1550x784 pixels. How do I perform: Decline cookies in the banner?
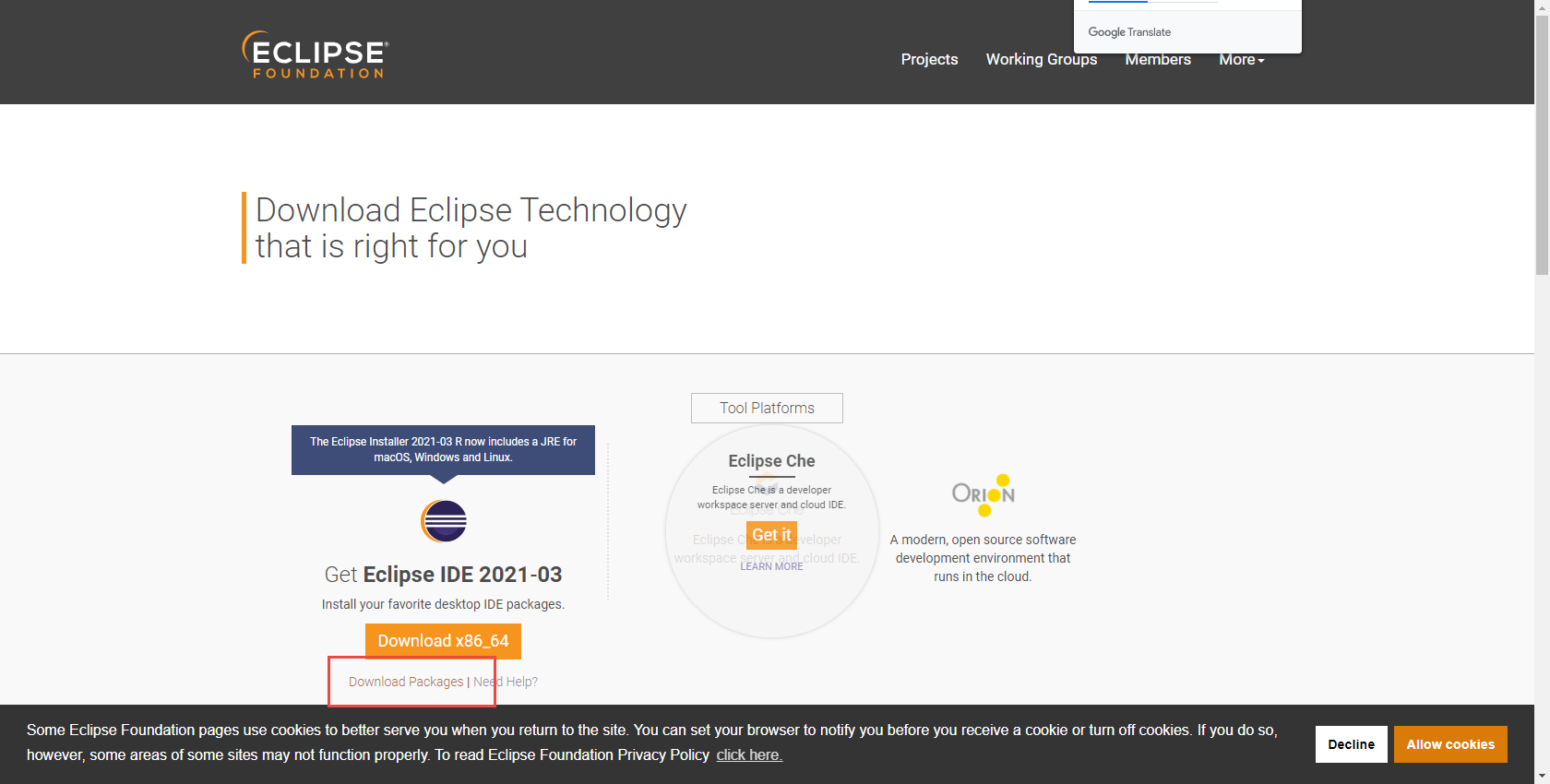(1352, 744)
